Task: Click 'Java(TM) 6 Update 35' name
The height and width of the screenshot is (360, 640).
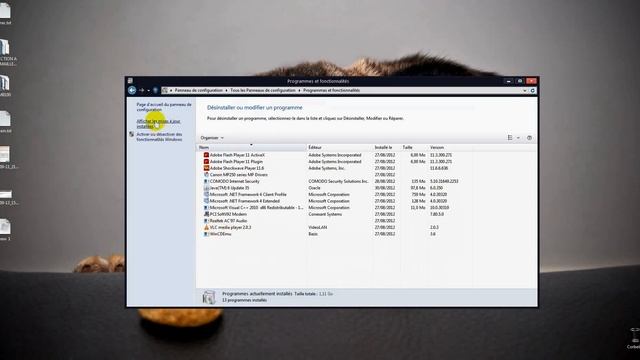Action: [229, 188]
